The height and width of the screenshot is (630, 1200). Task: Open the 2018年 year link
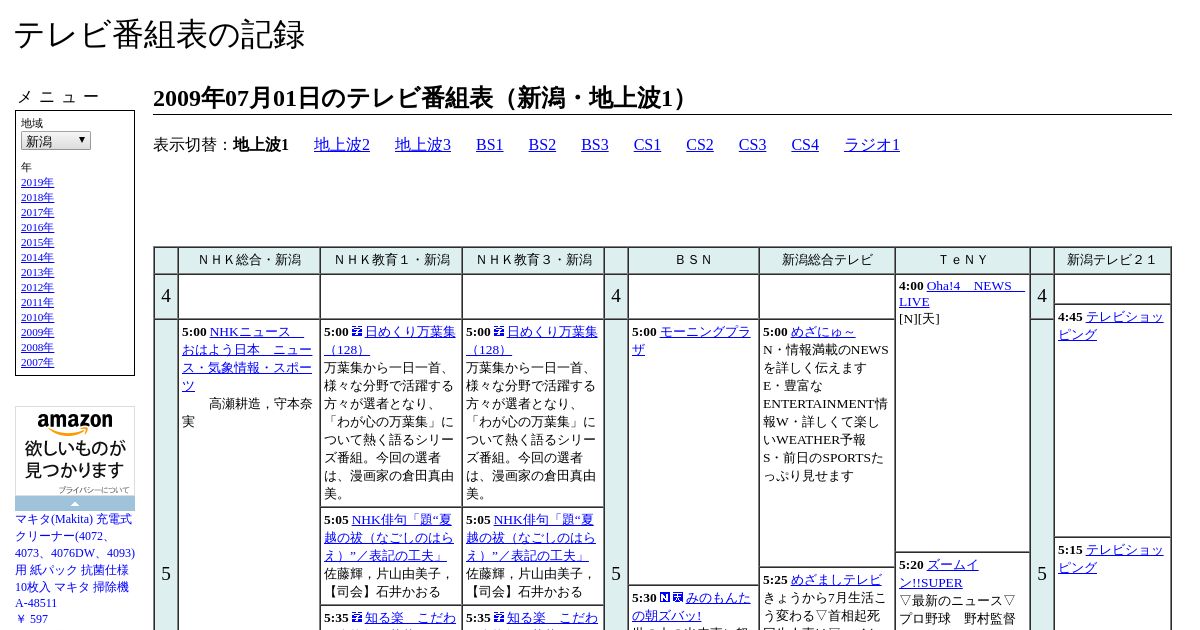point(37,197)
